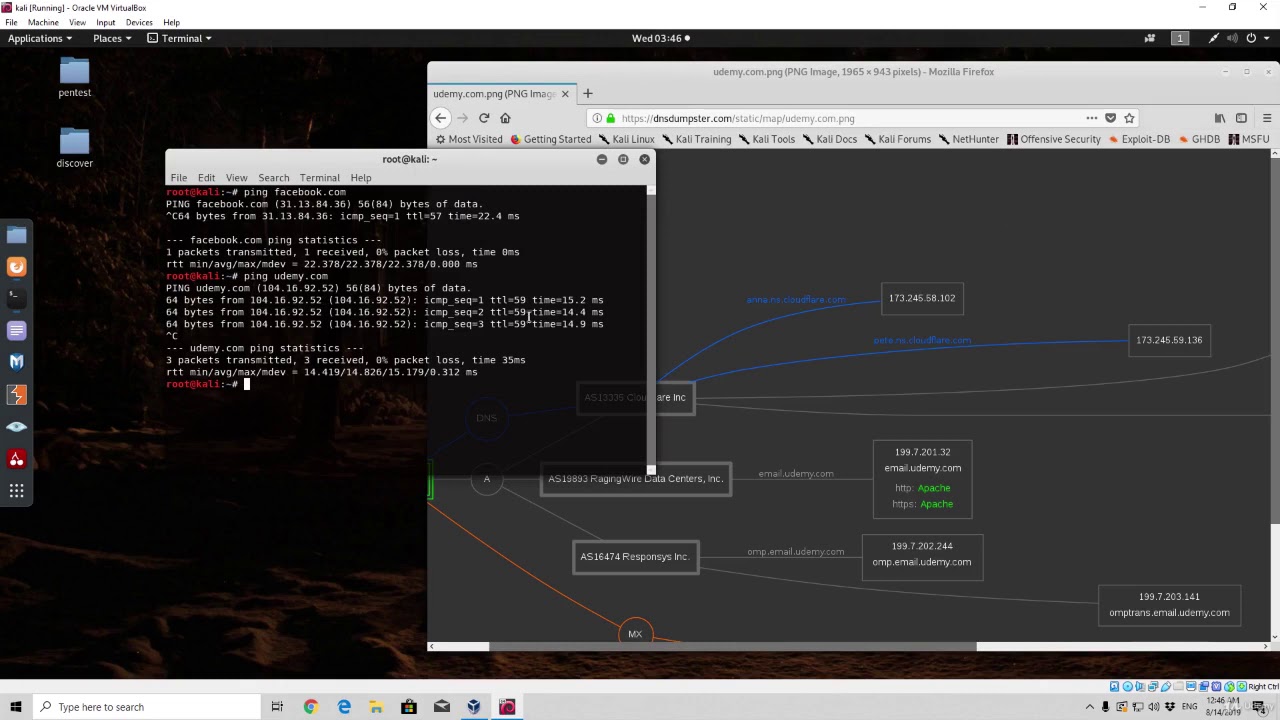
Task: Open Offensive Security bookmark
Action: point(1053,139)
